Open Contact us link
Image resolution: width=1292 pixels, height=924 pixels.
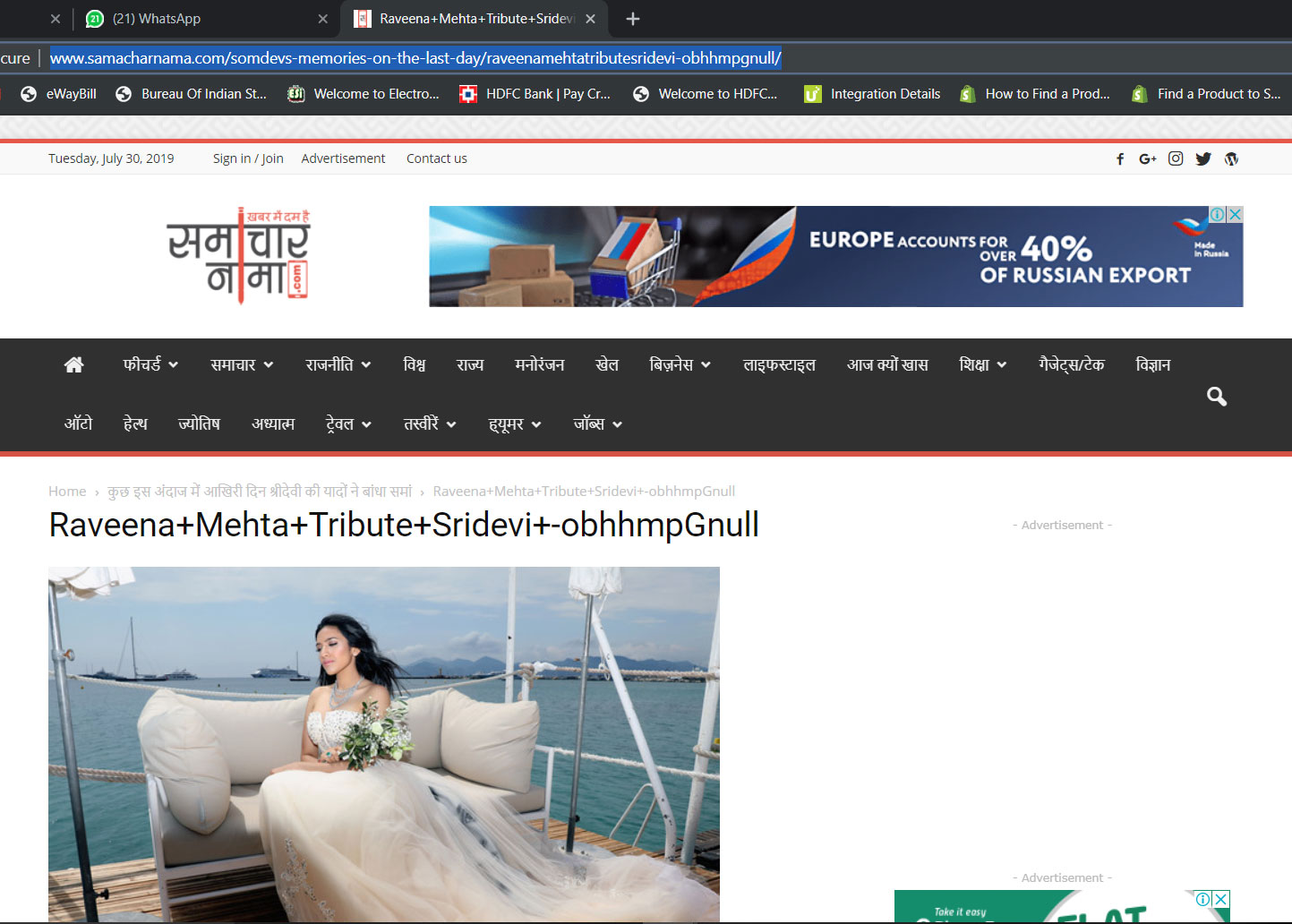tap(437, 158)
